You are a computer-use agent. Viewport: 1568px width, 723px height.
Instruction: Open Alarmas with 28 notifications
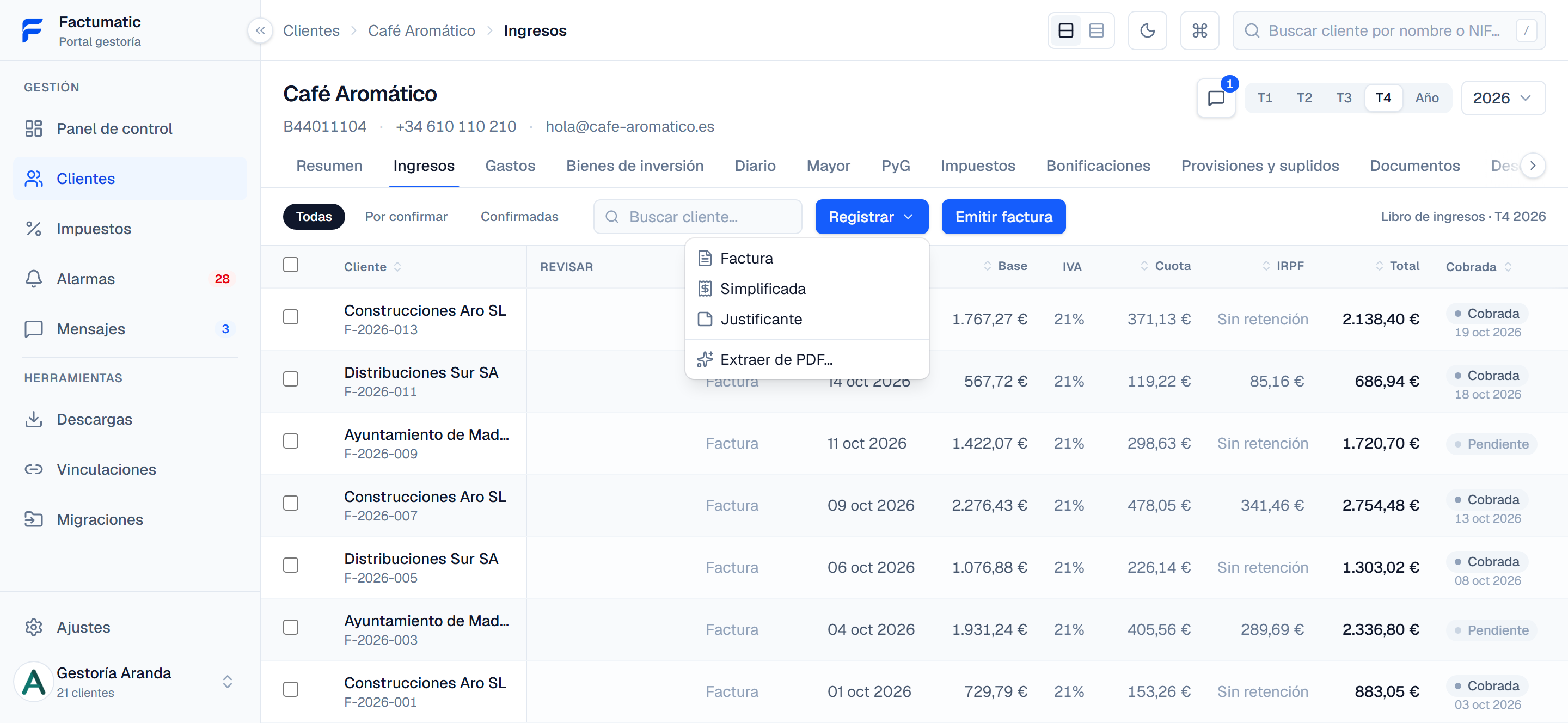pyautogui.click(x=130, y=279)
